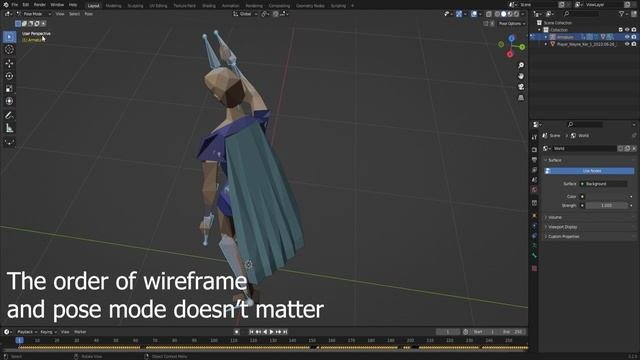This screenshot has width=640, height=360.
Task: Toggle visibility eye of Player mesh object
Action: pos(627,44)
